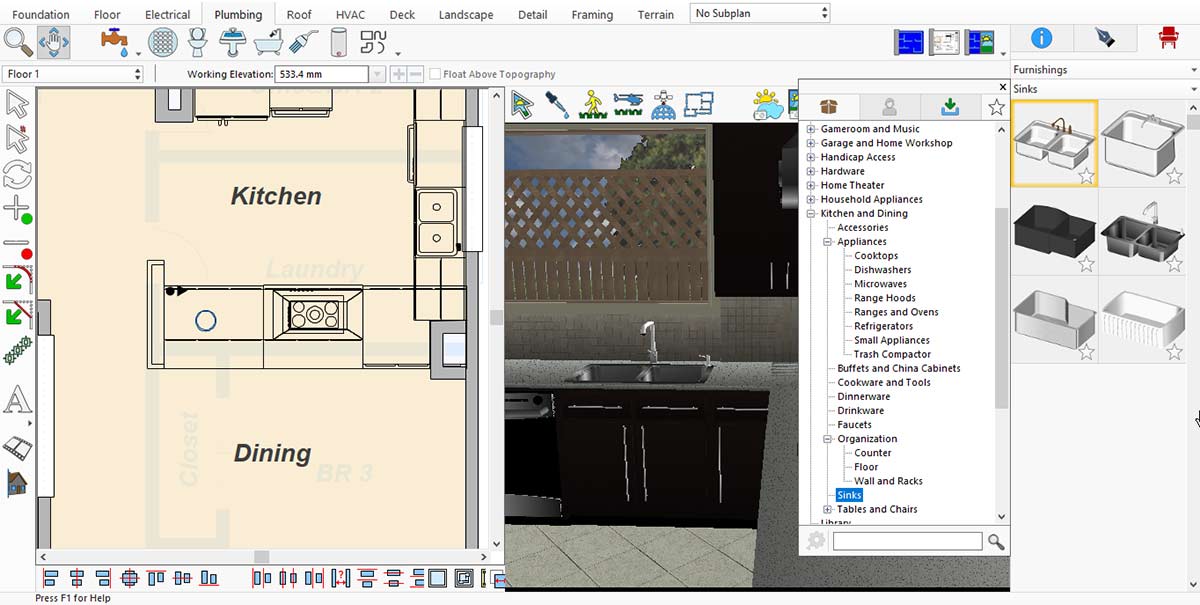The image size is (1200, 605).
Task: Open the red chair furnishings tab
Action: coord(1167,38)
